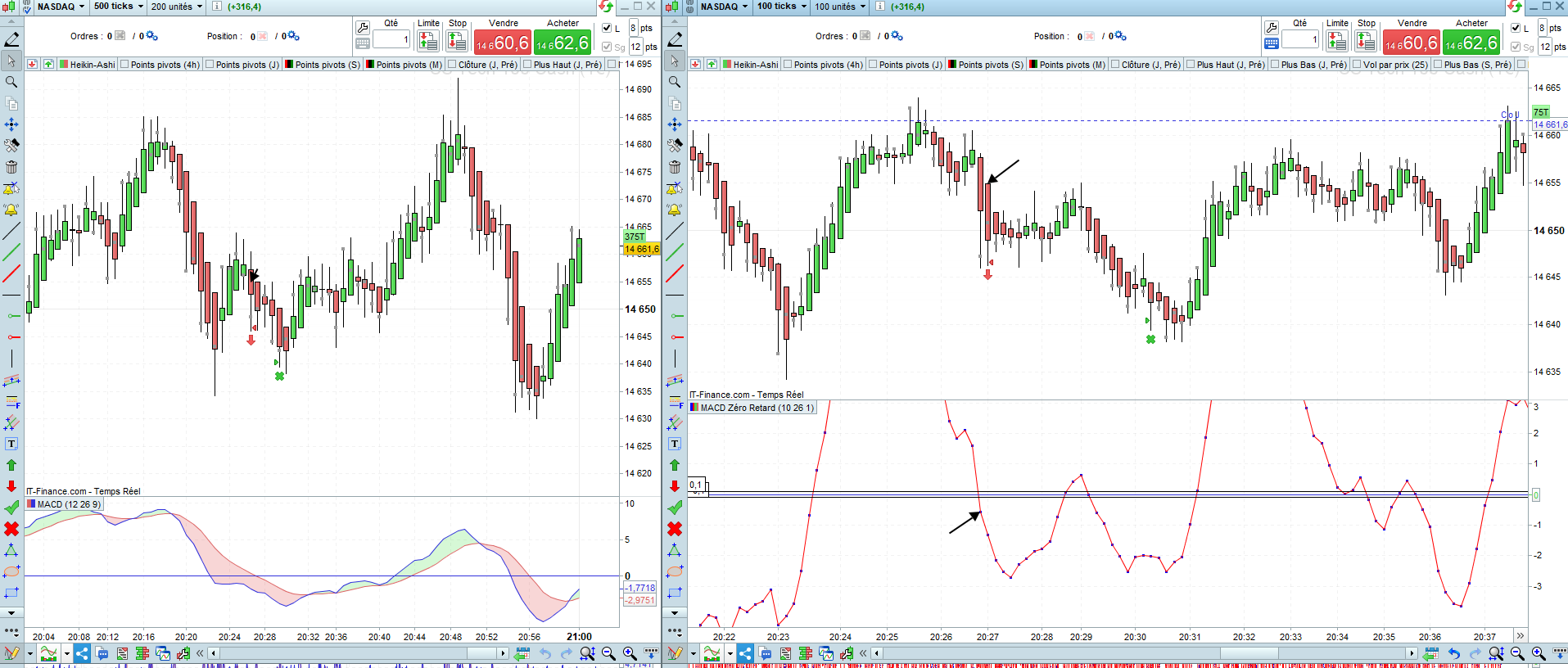Image resolution: width=1568 pixels, height=668 pixels.
Task: Click the Position gear settings icon in right chart
Action: [x=1120, y=36]
